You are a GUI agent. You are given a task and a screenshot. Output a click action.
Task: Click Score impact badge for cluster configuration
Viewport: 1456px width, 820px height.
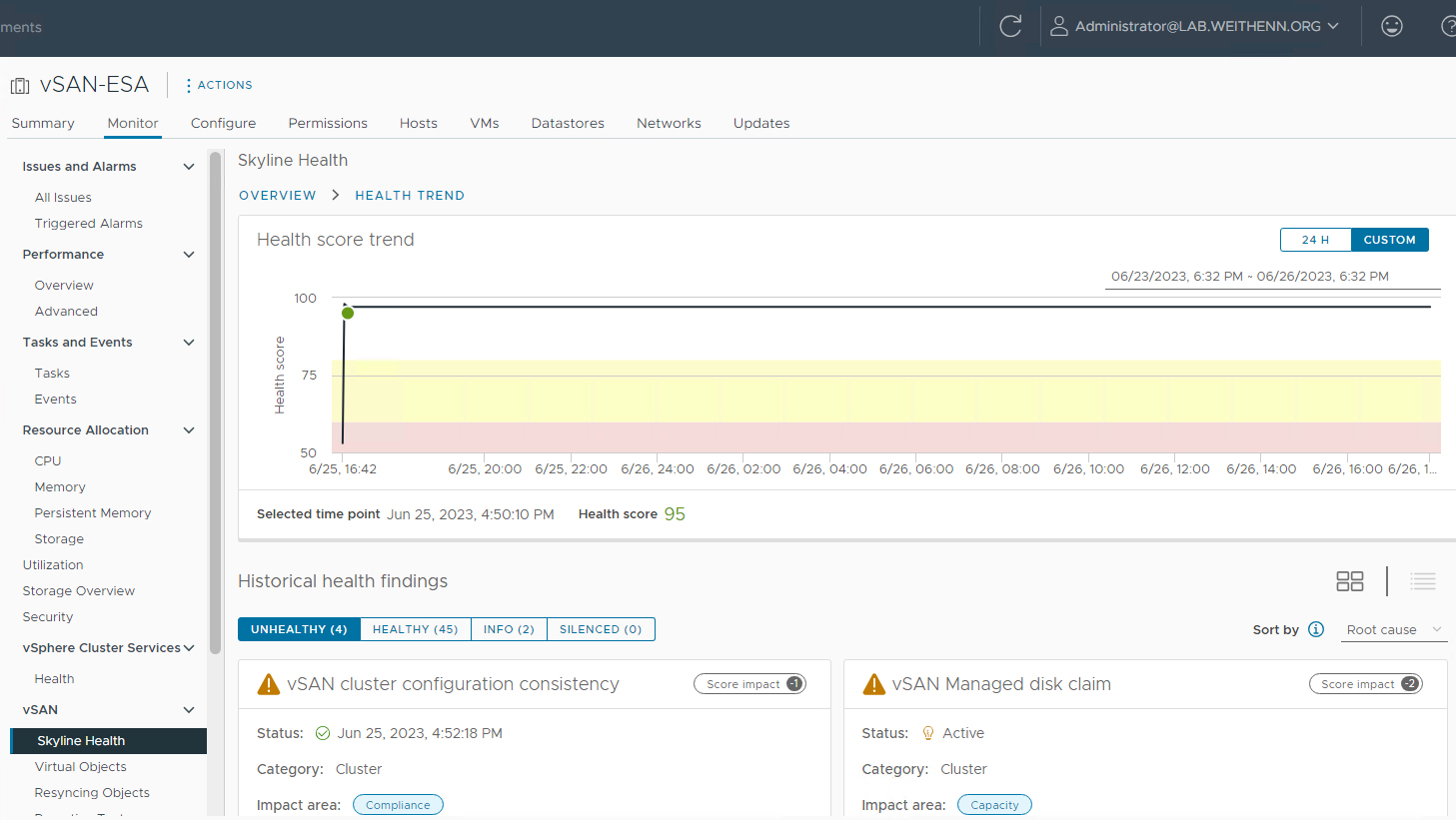pyautogui.click(x=749, y=684)
